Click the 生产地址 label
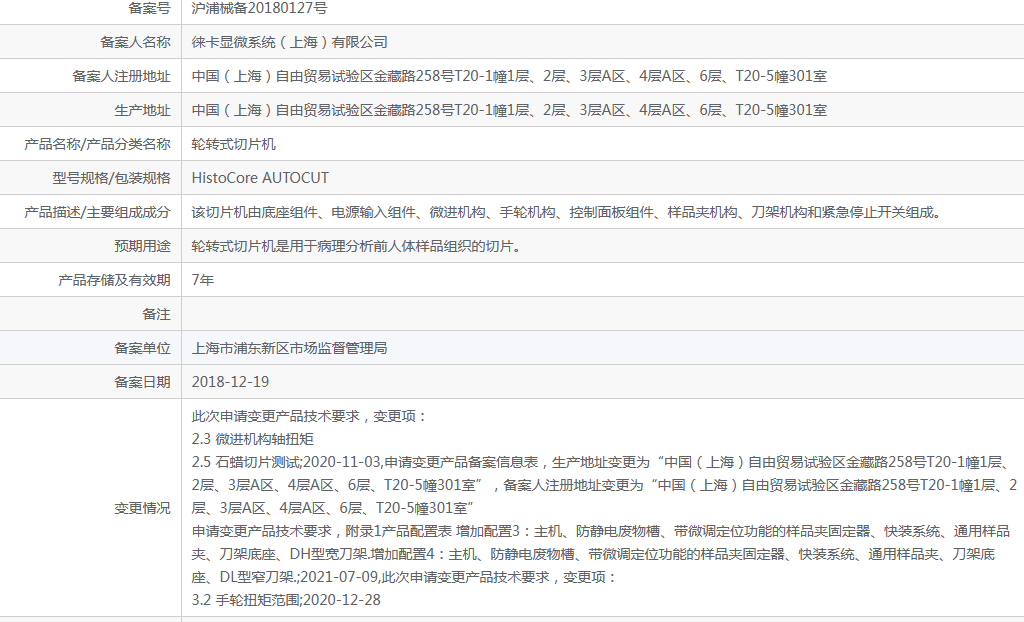The image size is (1024, 622). click(x=142, y=110)
